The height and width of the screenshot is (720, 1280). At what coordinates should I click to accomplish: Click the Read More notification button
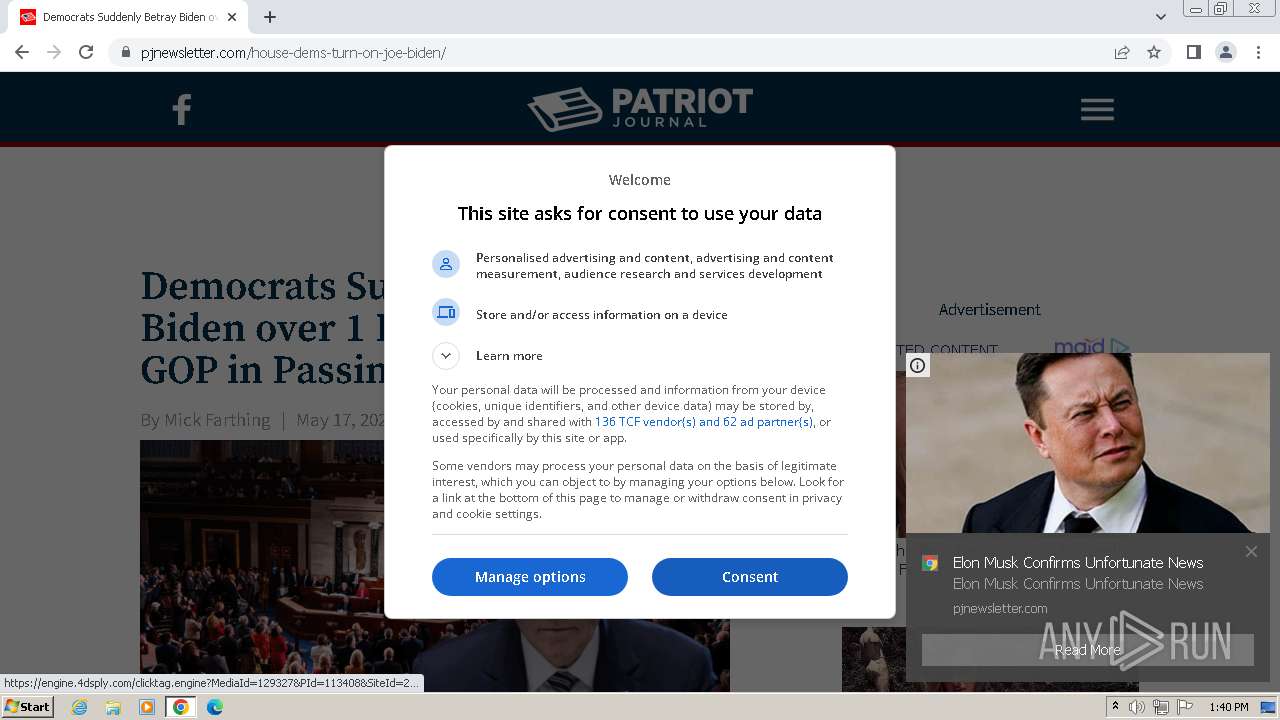[x=1088, y=650]
